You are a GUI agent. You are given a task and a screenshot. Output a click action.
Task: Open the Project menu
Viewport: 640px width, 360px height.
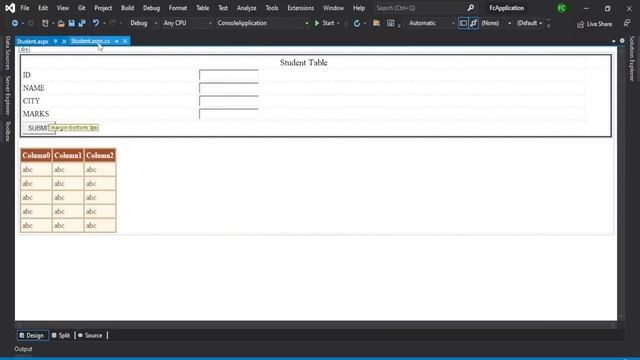103,8
